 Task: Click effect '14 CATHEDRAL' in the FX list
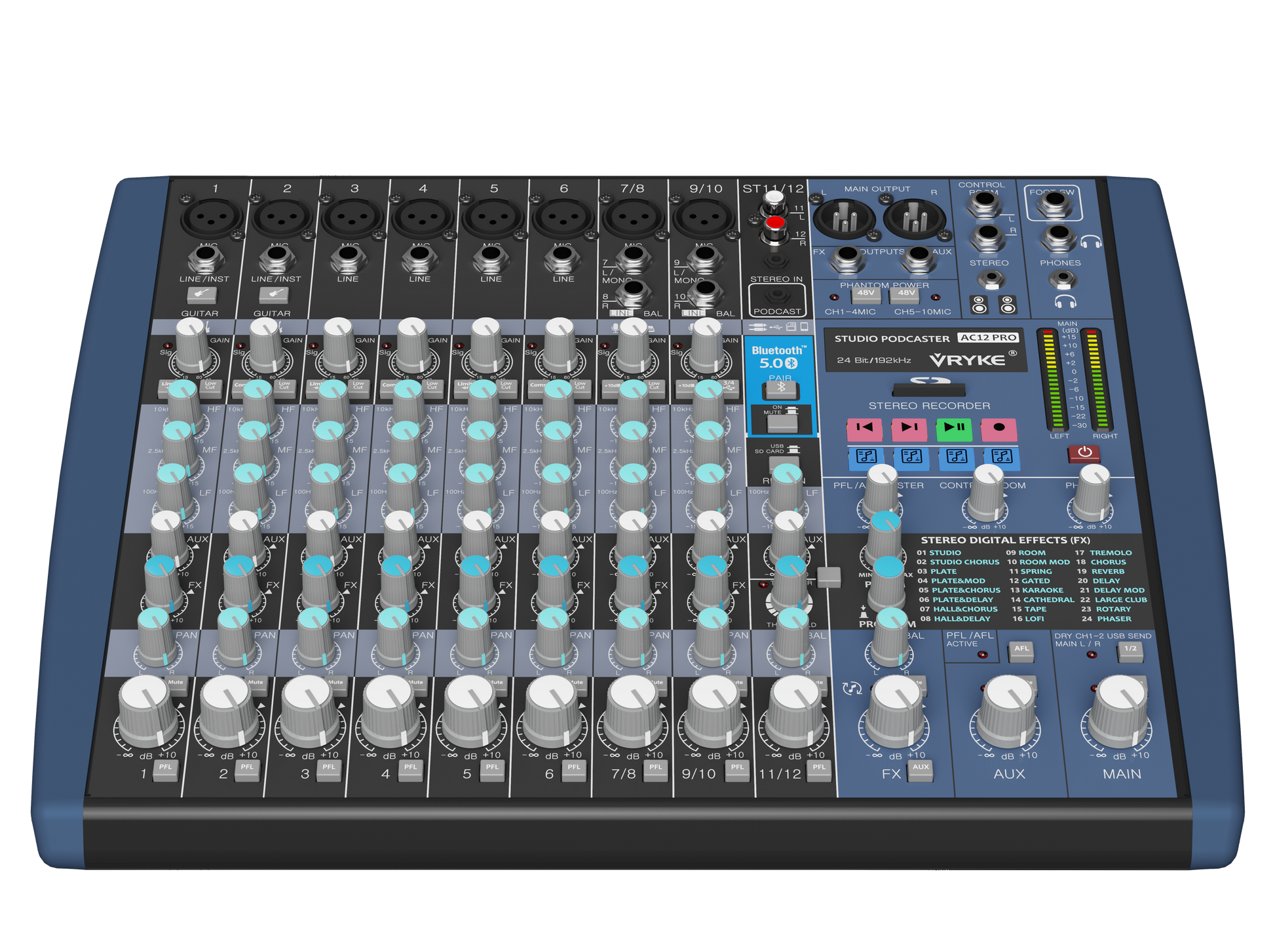point(1042,600)
